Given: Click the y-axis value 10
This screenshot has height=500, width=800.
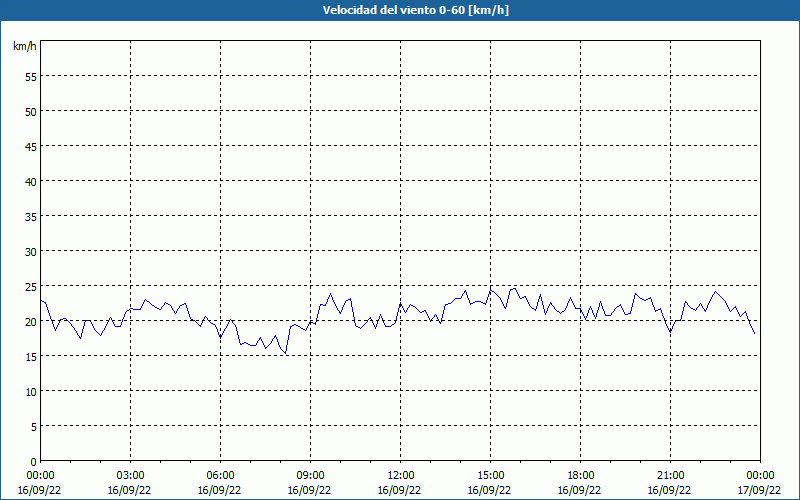Looking at the screenshot, I should (31, 392).
